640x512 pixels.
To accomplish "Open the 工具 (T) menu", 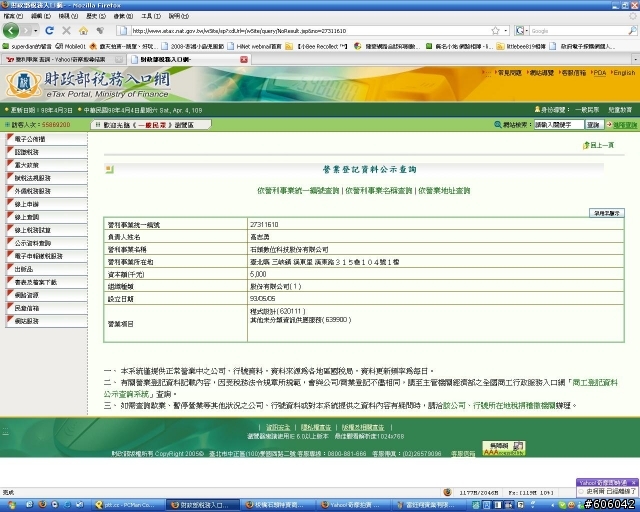I will point(151,16).
